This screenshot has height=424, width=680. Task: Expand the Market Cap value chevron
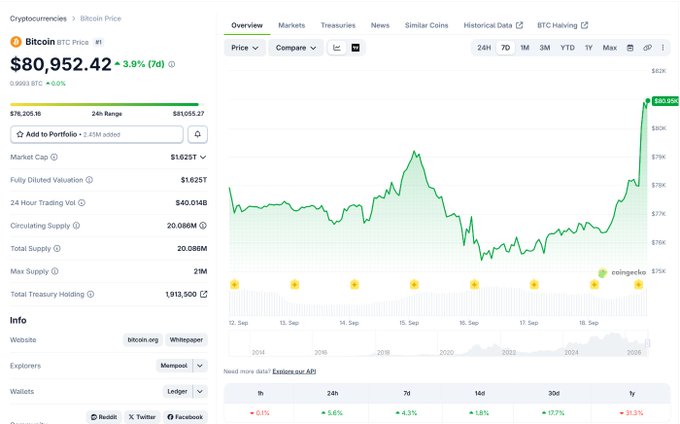click(203, 157)
